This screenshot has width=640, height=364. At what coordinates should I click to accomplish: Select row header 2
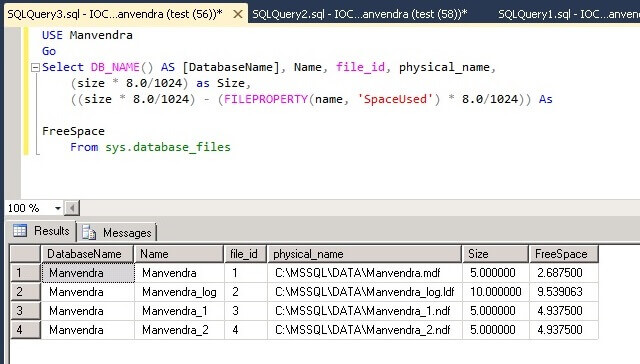pos(25,292)
